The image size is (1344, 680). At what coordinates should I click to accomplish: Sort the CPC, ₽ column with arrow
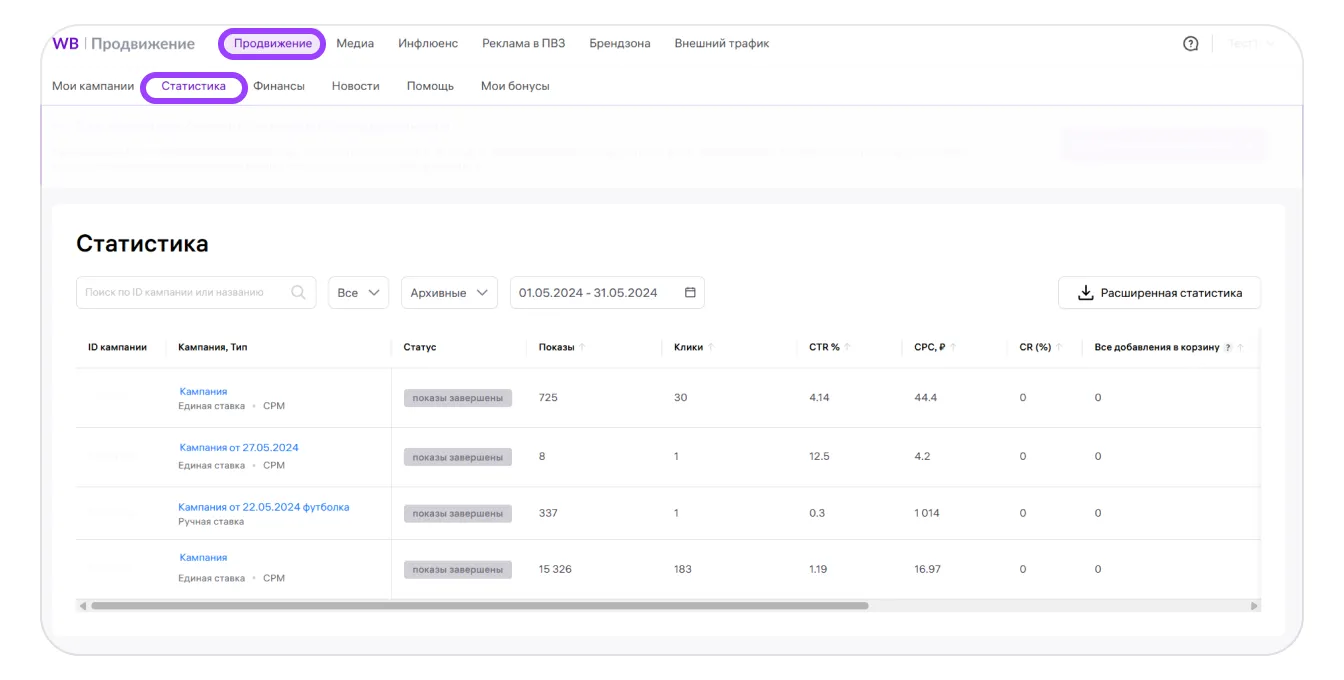click(953, 348)
